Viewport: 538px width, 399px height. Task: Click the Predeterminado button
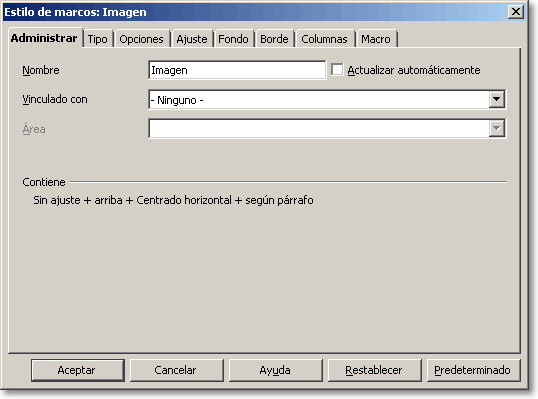473,370
